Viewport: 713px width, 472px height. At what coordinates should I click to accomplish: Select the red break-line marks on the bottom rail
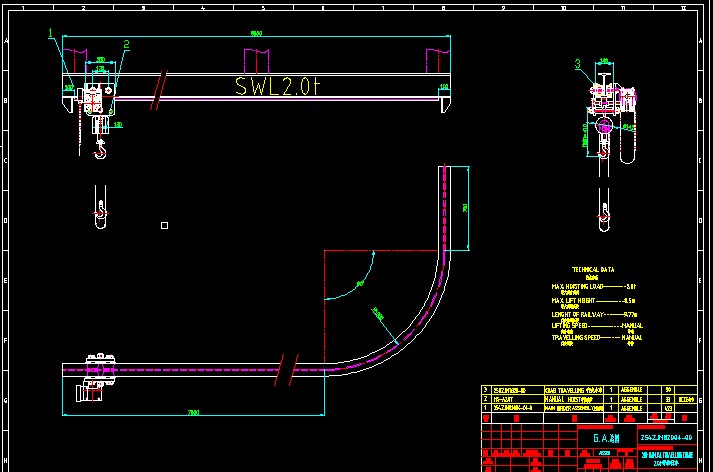[x=290, y=367]
